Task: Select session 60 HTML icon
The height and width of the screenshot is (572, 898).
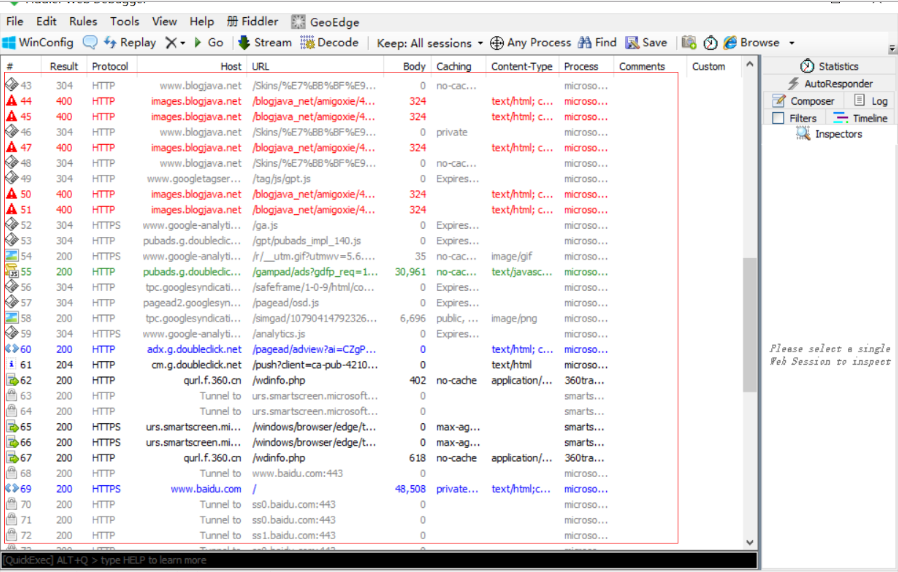Action: (x=11, y=349)
